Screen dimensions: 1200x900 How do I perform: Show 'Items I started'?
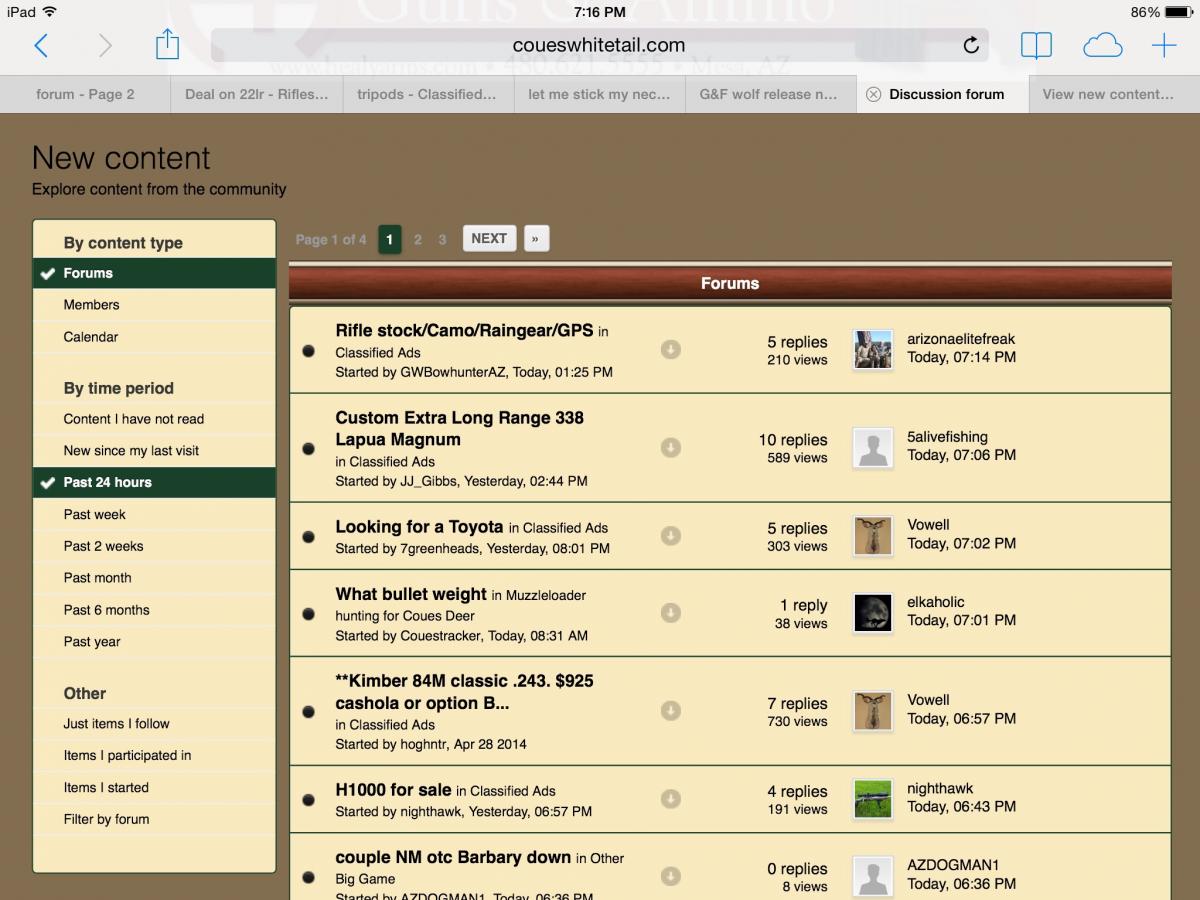coord(154,788)
